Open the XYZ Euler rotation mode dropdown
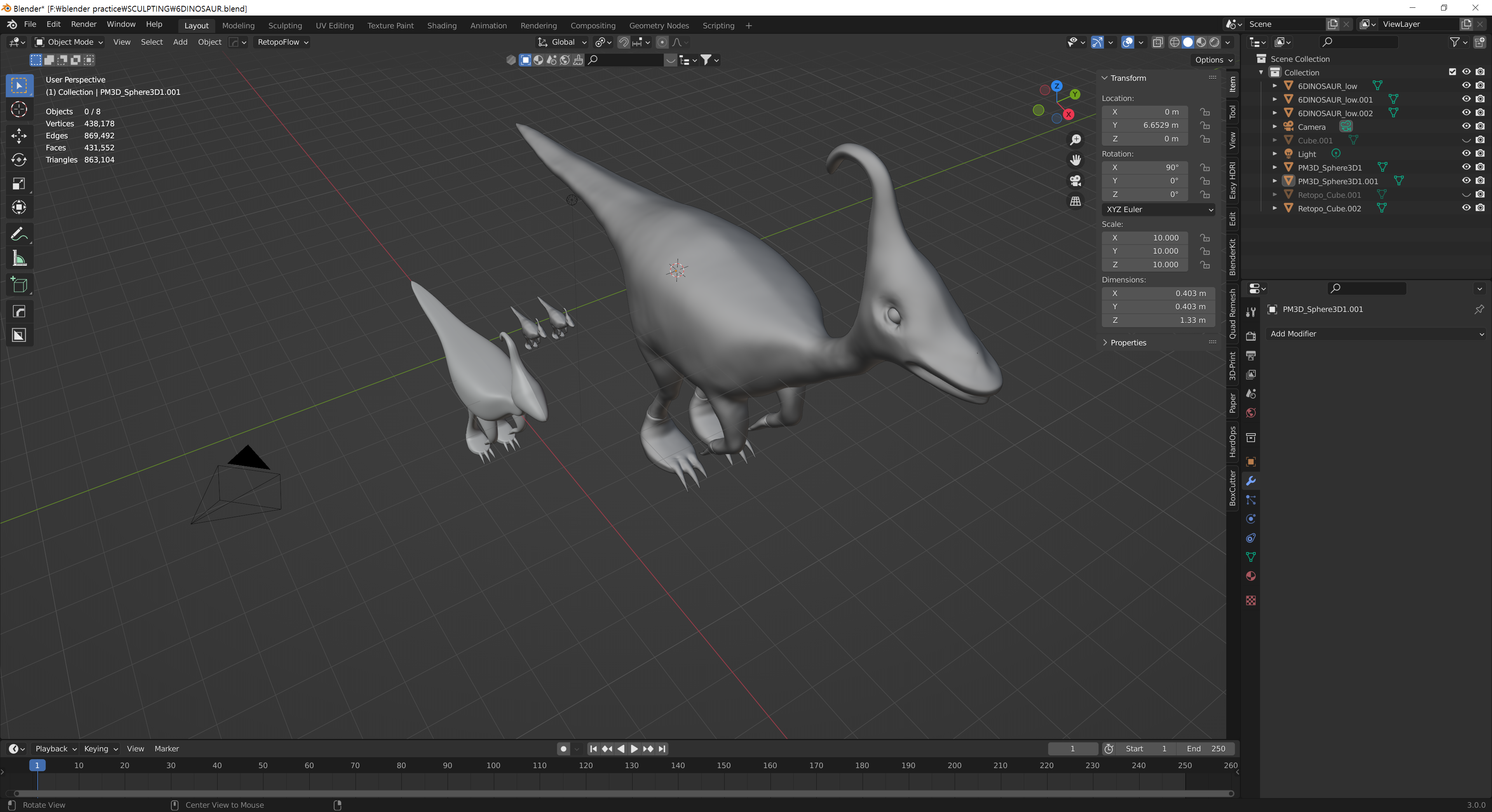Image resolution: width=1492 pixels, height=812 pixels. (1158, 210)
